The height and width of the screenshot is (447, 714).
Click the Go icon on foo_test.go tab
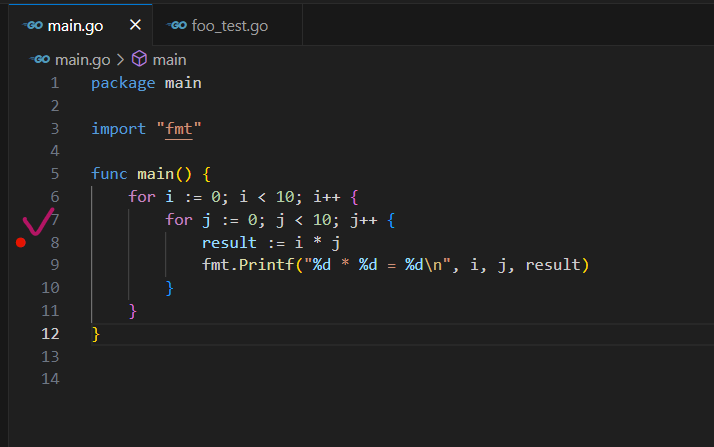pyautogui.click(x=179, y=25)
